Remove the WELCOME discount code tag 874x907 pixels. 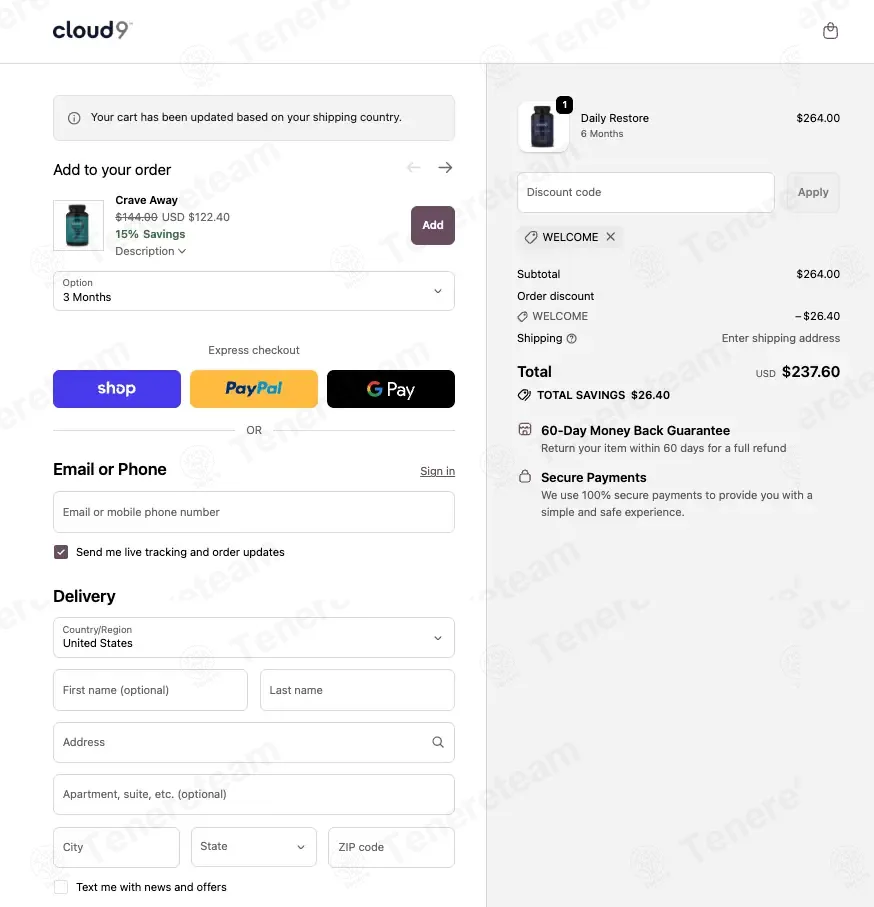611,237
